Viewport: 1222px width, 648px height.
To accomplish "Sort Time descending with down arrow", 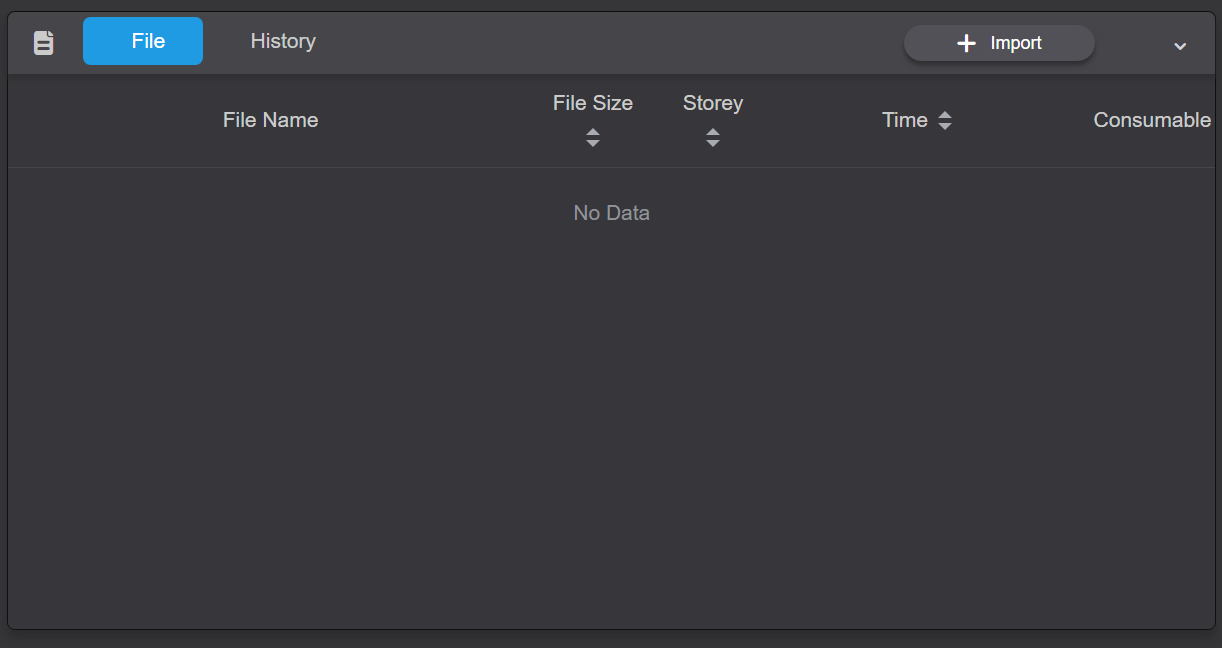I will click(x=945, y=126).
